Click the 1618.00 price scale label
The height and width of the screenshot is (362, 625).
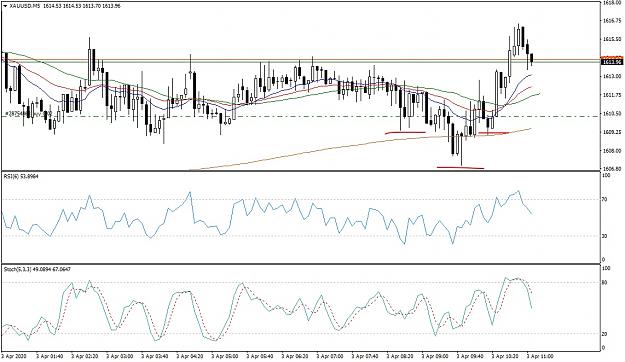(611, 3)
